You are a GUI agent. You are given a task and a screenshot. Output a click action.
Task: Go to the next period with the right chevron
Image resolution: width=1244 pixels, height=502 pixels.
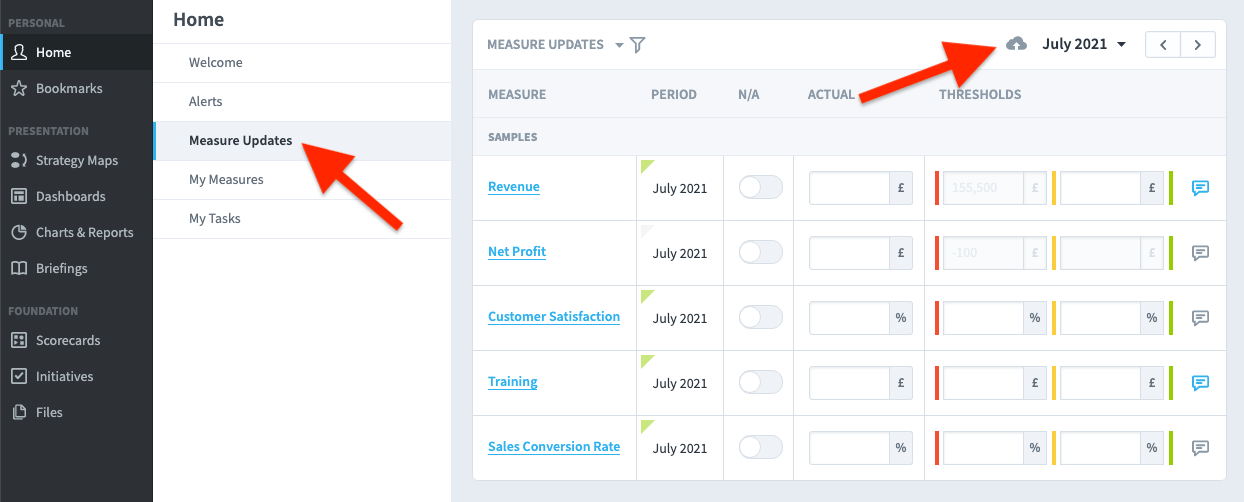click(x=1198, y=44)
